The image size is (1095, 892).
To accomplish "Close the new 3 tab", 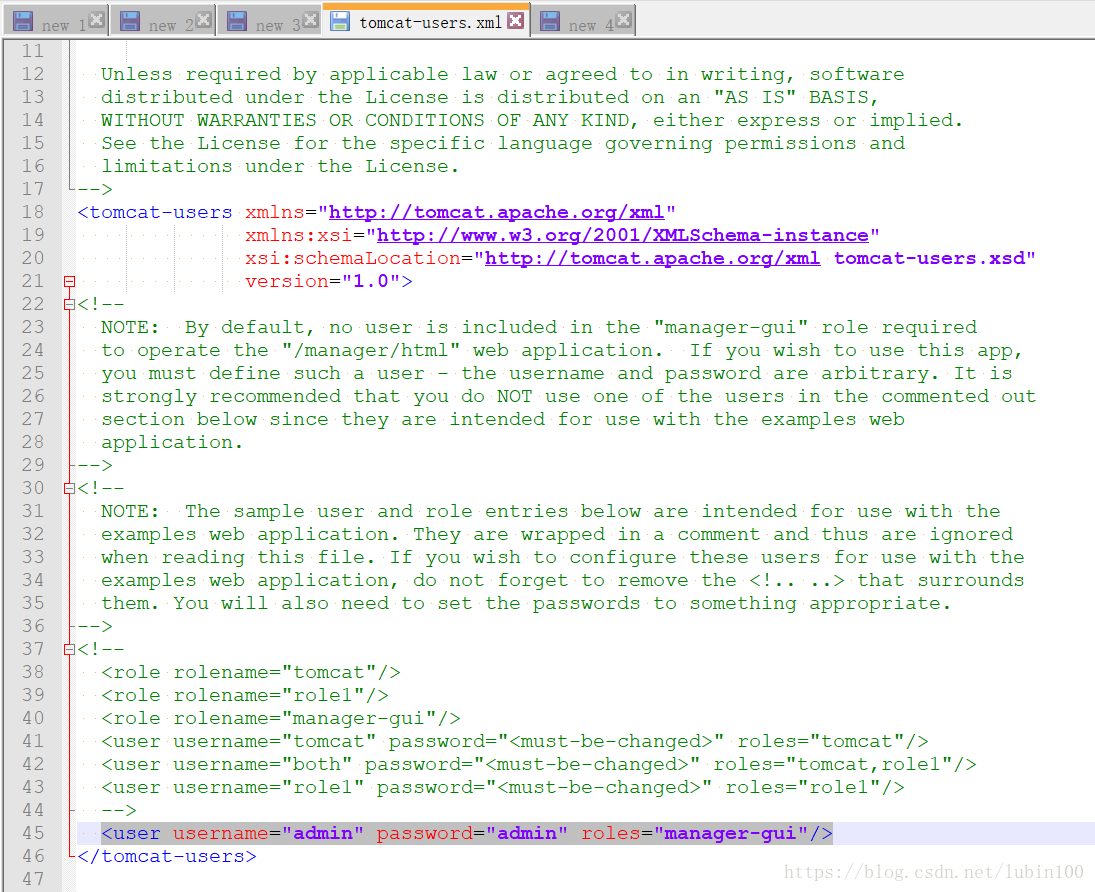I will coord(310,20).
